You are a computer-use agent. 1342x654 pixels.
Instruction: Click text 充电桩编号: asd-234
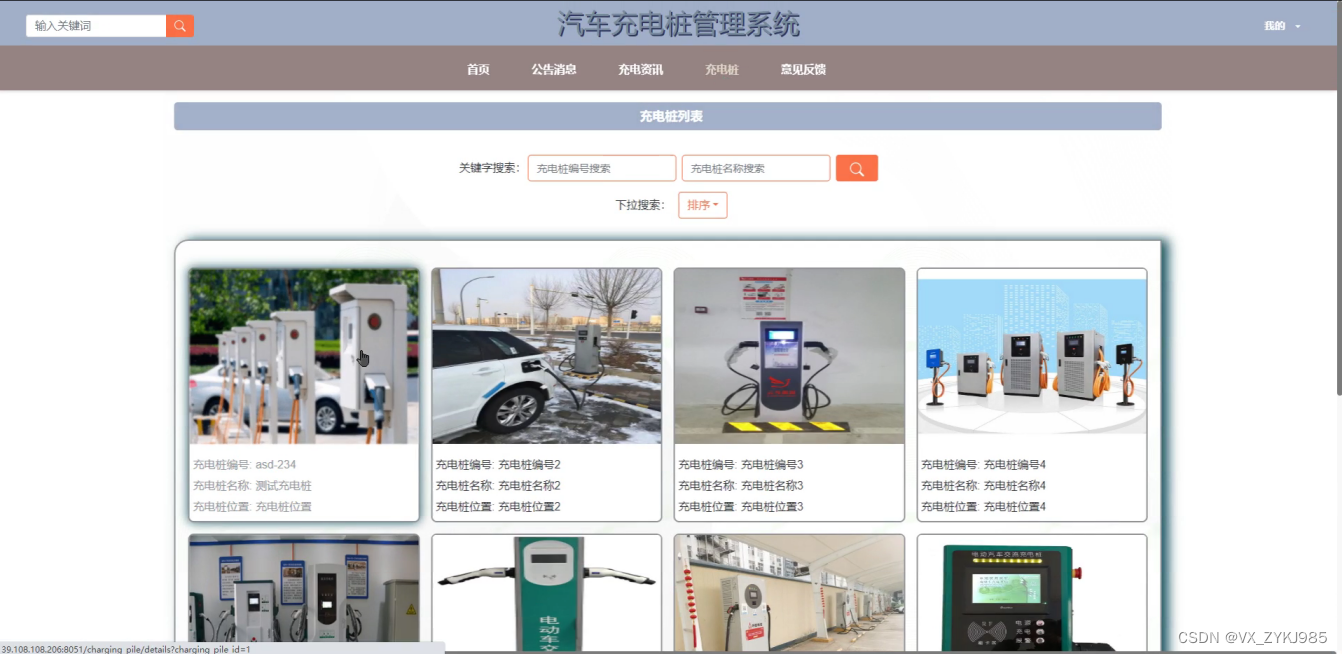pos(244,465)
